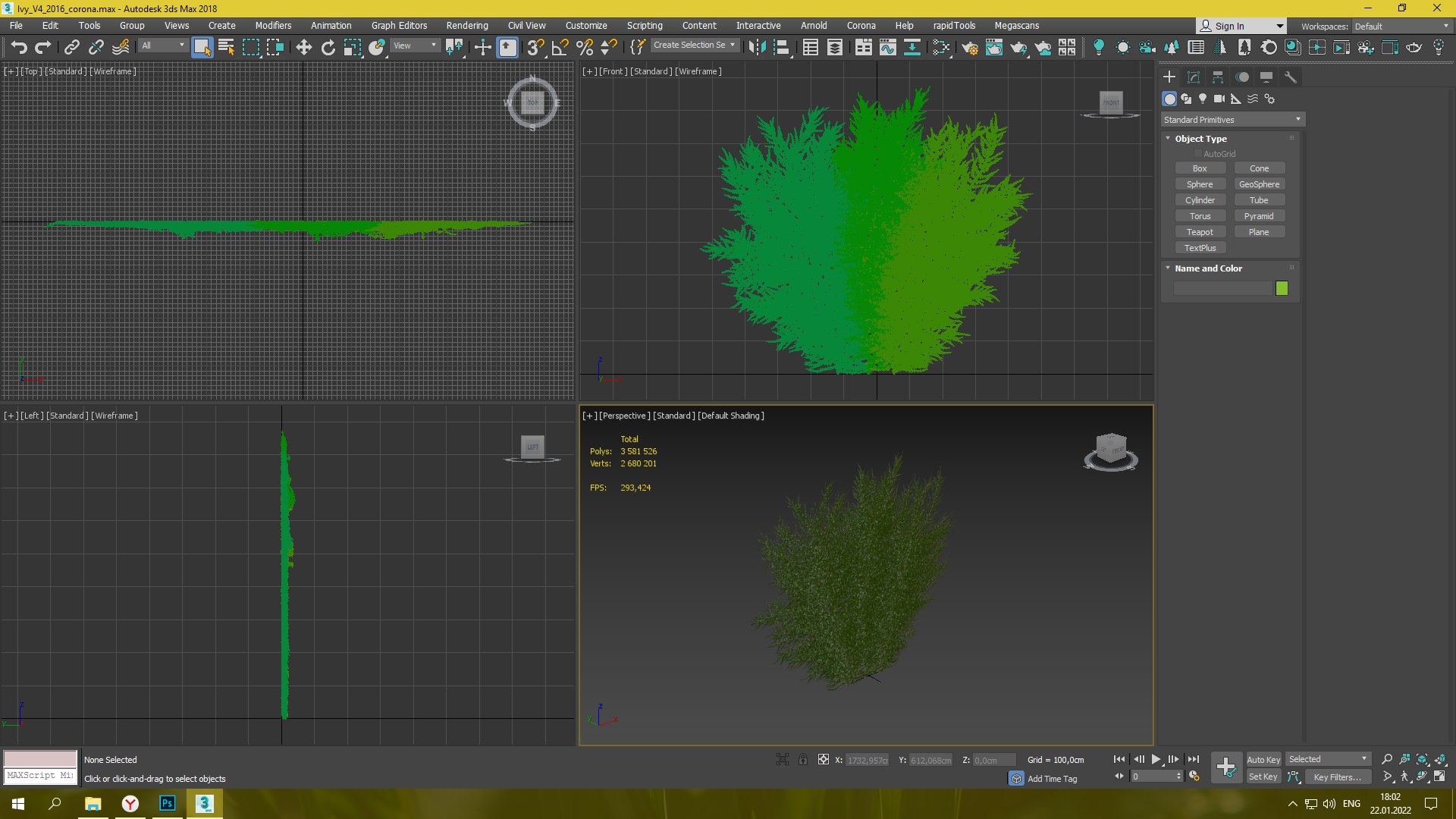Click the GeoSphere button
This screenshot has height=819, width=1456.
click(x=1259, y=184)
